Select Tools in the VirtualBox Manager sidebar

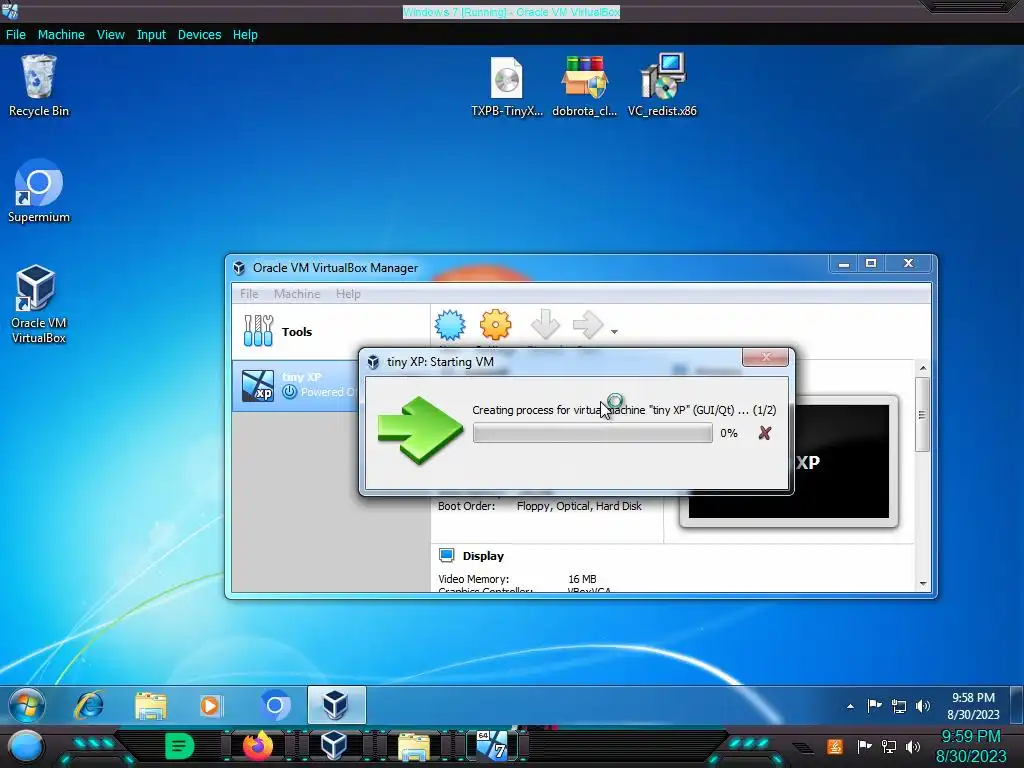point(330,332)
